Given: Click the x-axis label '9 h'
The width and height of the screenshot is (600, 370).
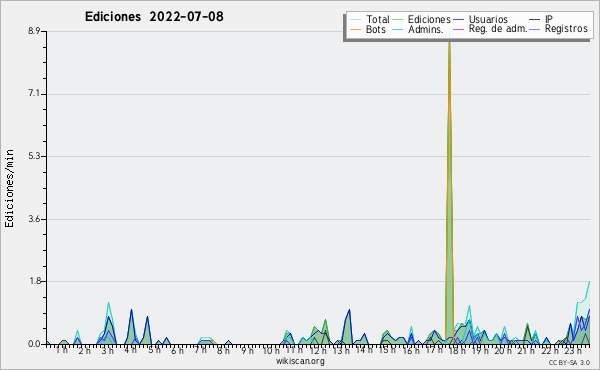Looking at the screenshot, I should [x=247, y=350].
